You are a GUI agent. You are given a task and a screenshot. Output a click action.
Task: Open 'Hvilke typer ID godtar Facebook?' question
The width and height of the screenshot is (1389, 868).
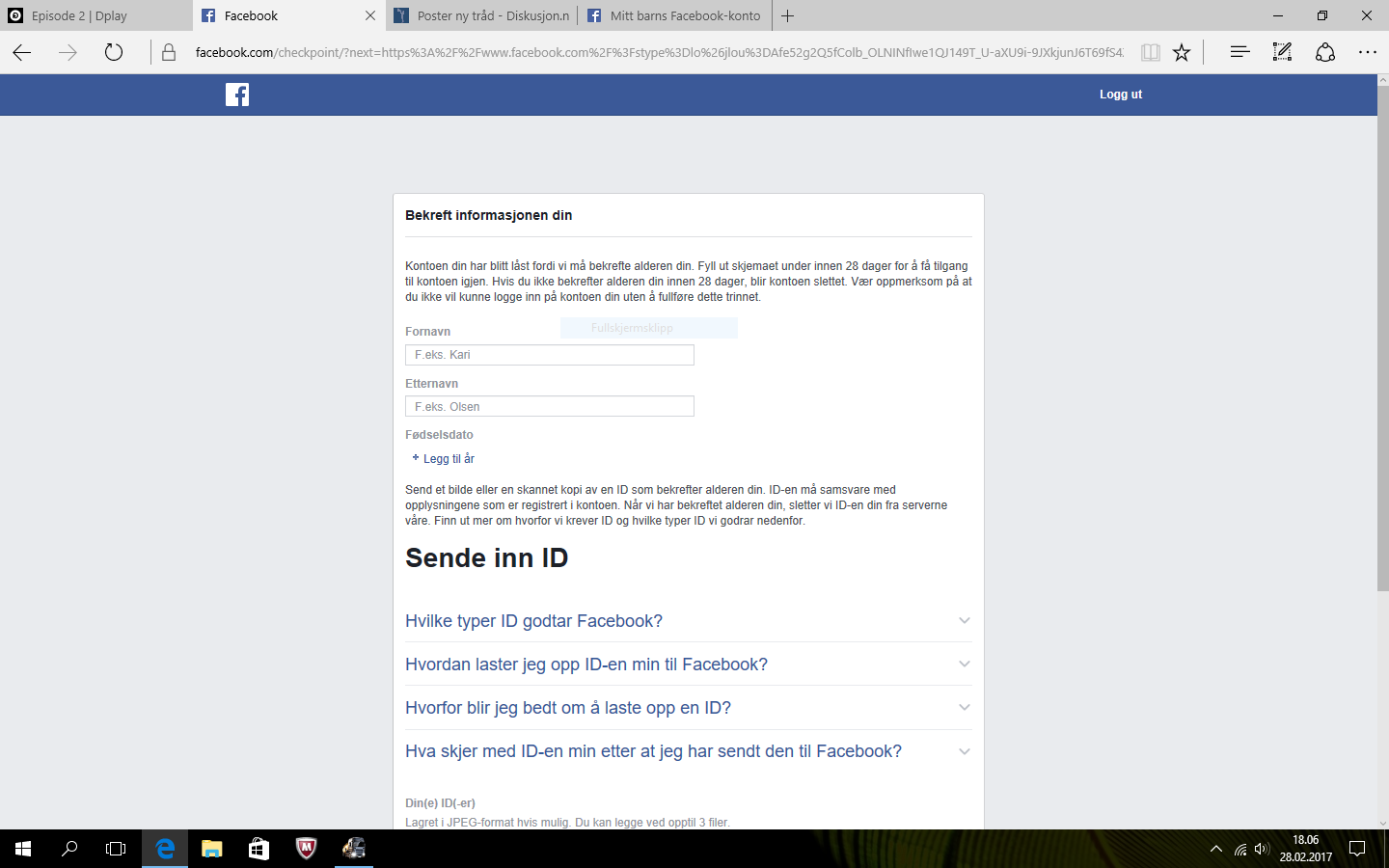click(x=533, y=621)
